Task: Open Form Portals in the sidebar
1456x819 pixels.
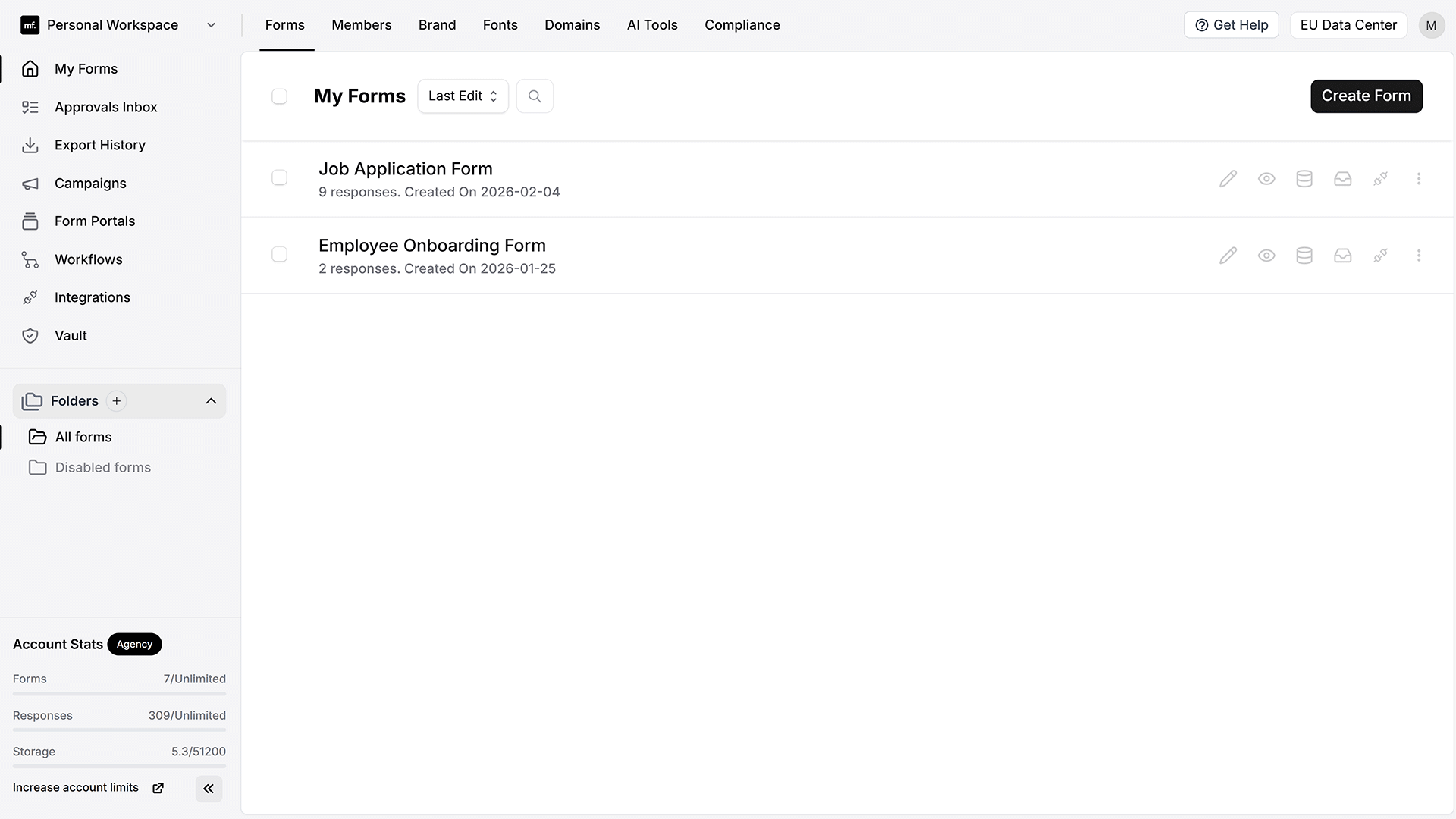Action: [95, 221]
